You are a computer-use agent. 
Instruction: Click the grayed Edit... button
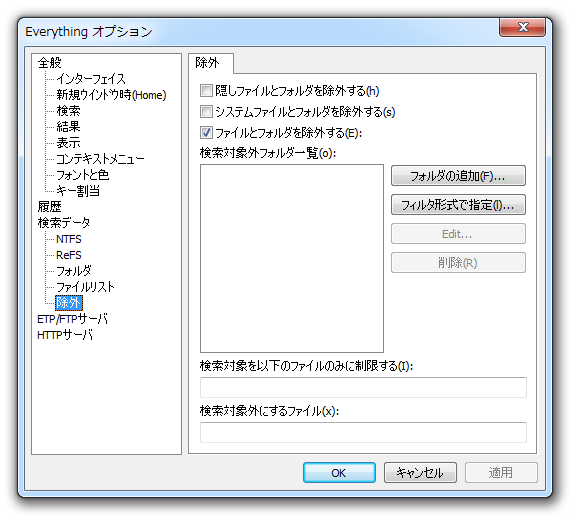pos(458,234)
